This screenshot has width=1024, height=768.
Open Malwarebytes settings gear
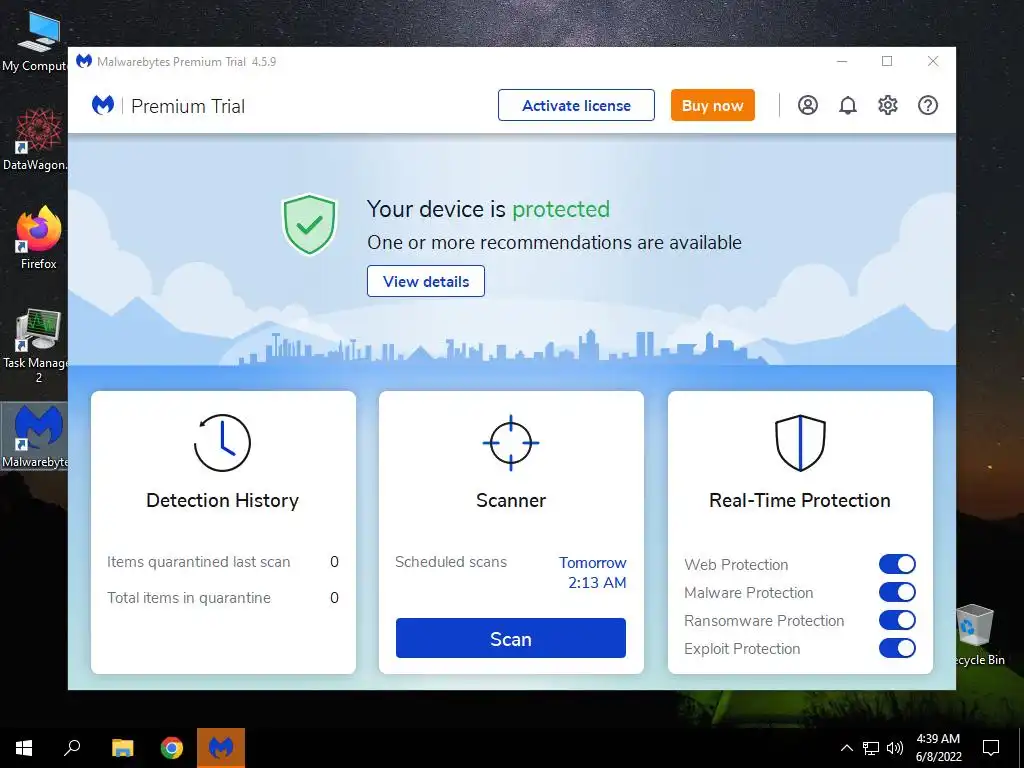(888, 105)
